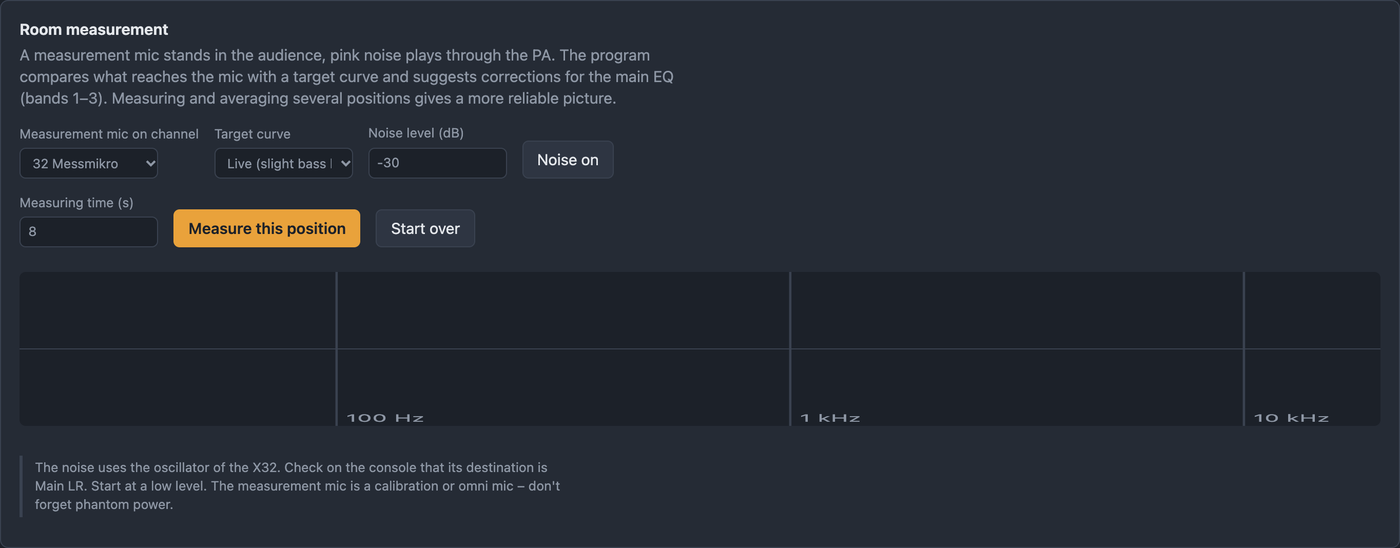Open the 32 Messmikro channel dropdown
This screenshot has height=548, width=1400.
(89, 163)
